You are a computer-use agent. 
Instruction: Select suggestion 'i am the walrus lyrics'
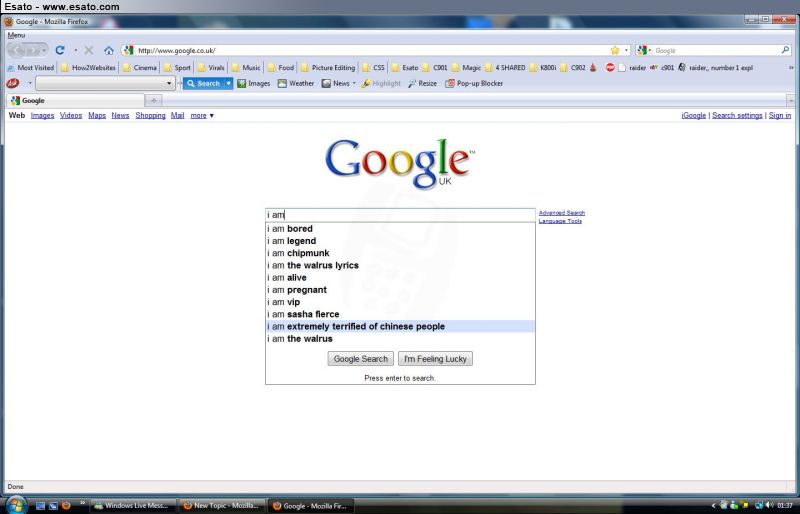[401, 265]
